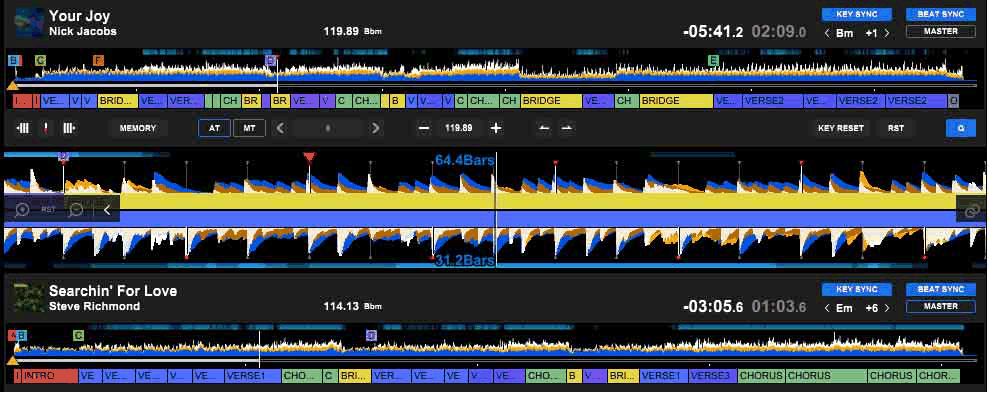
Task: Click the KEY RESET button
Action: click(841, 128)
